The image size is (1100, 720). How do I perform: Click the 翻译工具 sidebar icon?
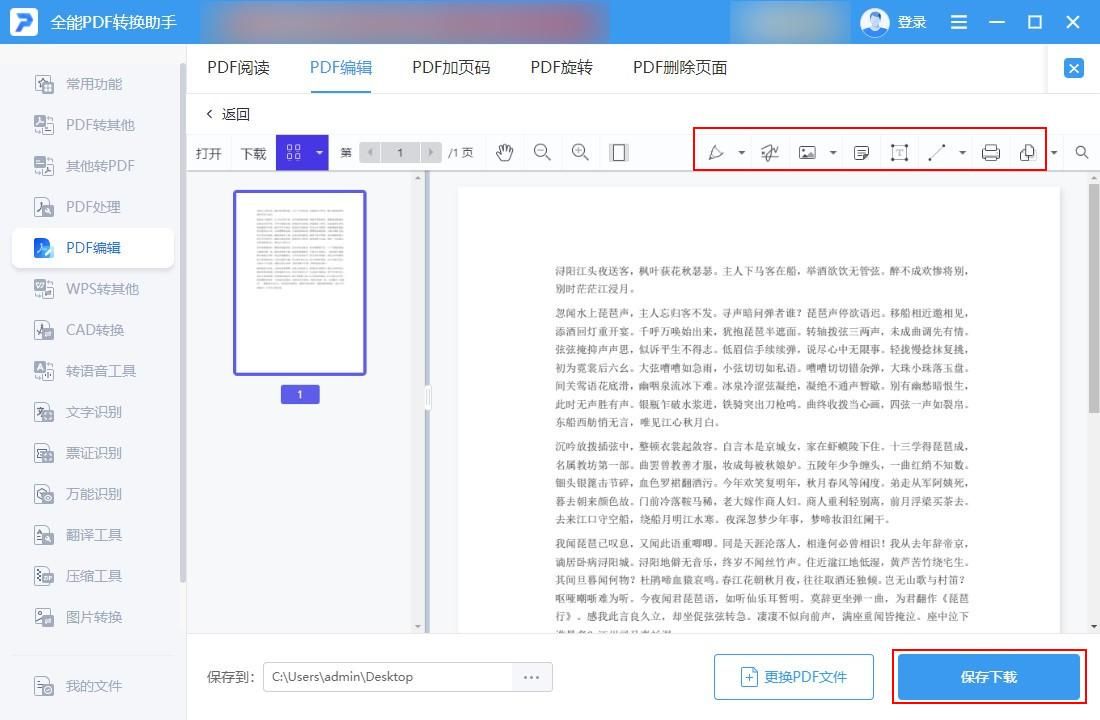pos(43,535)
